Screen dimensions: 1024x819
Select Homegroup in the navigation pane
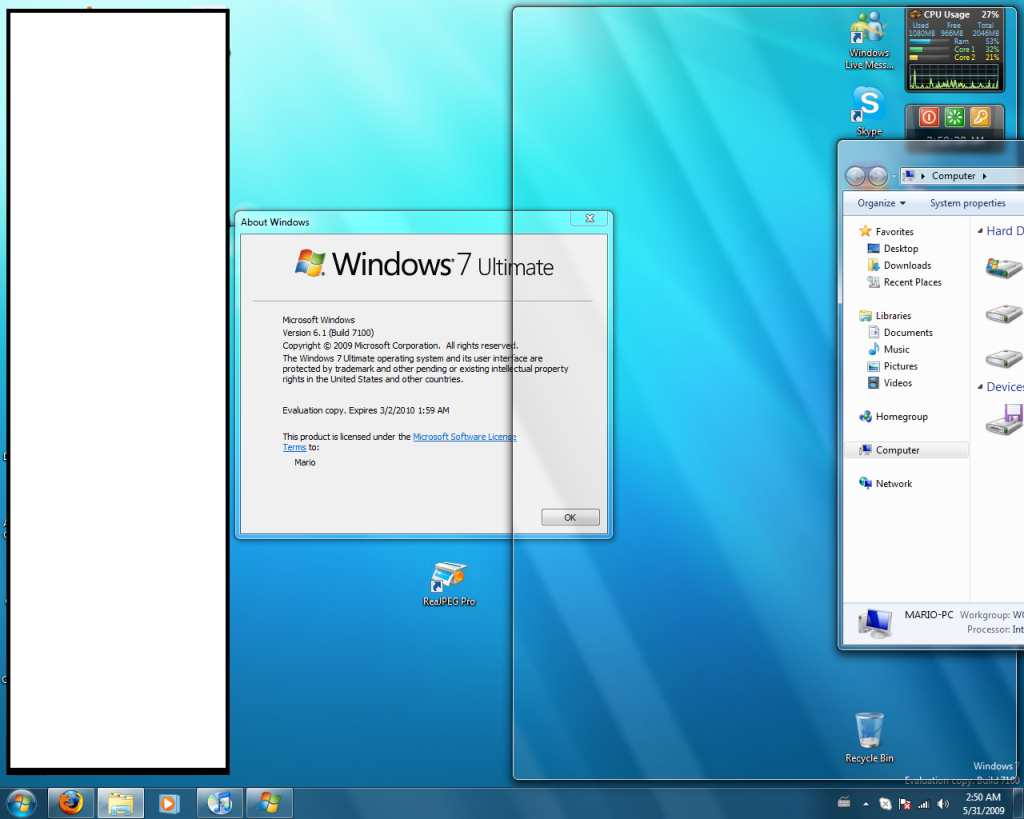pyautogui.click(x=893, y=417)
